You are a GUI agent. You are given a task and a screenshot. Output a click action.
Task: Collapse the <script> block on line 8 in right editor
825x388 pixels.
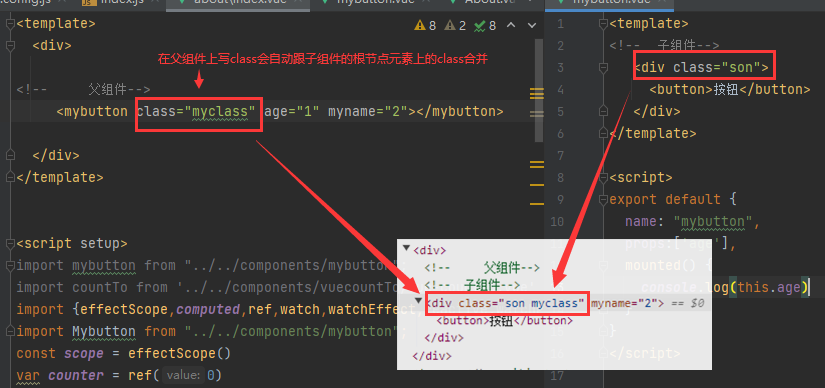coord(603,177)
